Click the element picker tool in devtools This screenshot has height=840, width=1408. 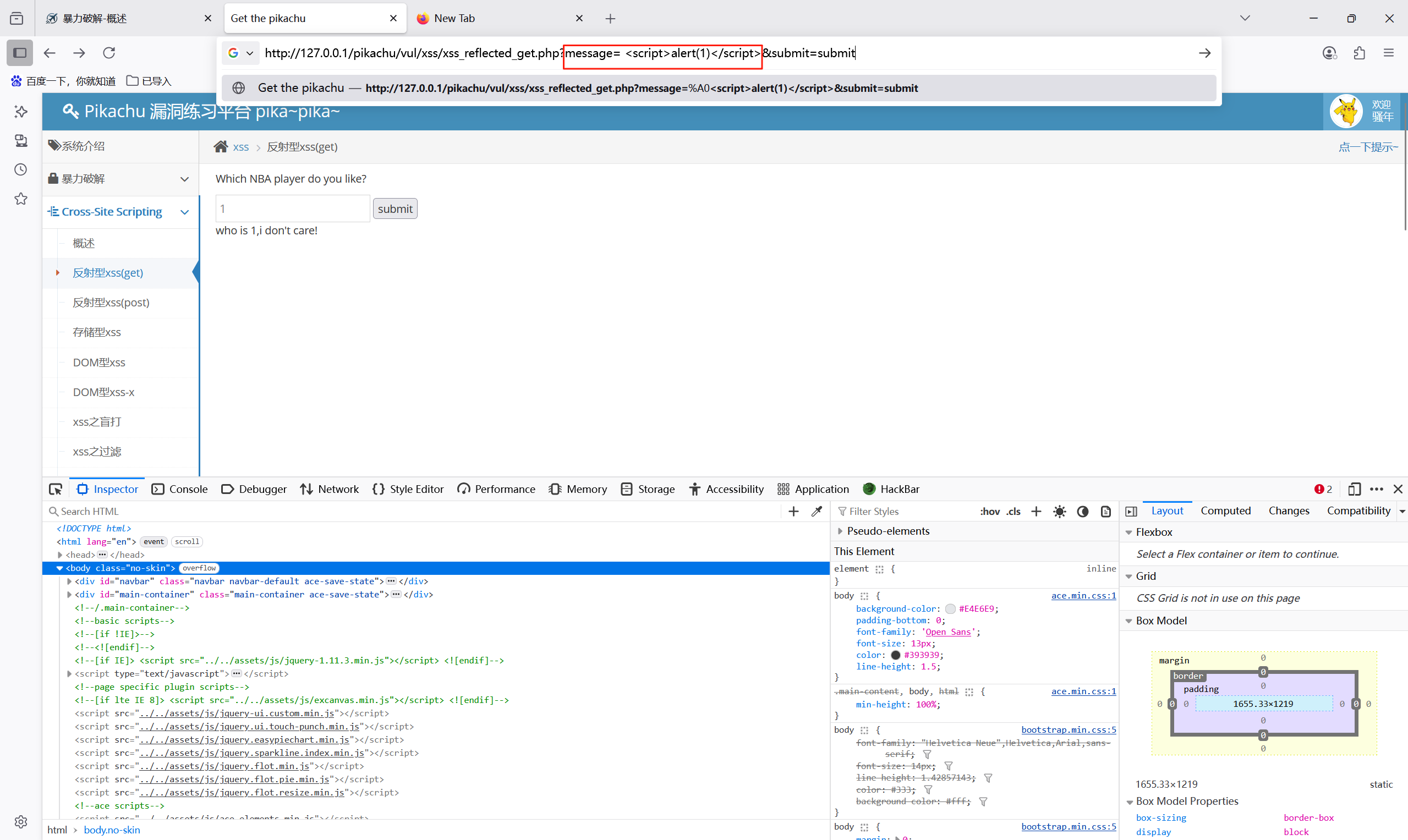point(56,489)
